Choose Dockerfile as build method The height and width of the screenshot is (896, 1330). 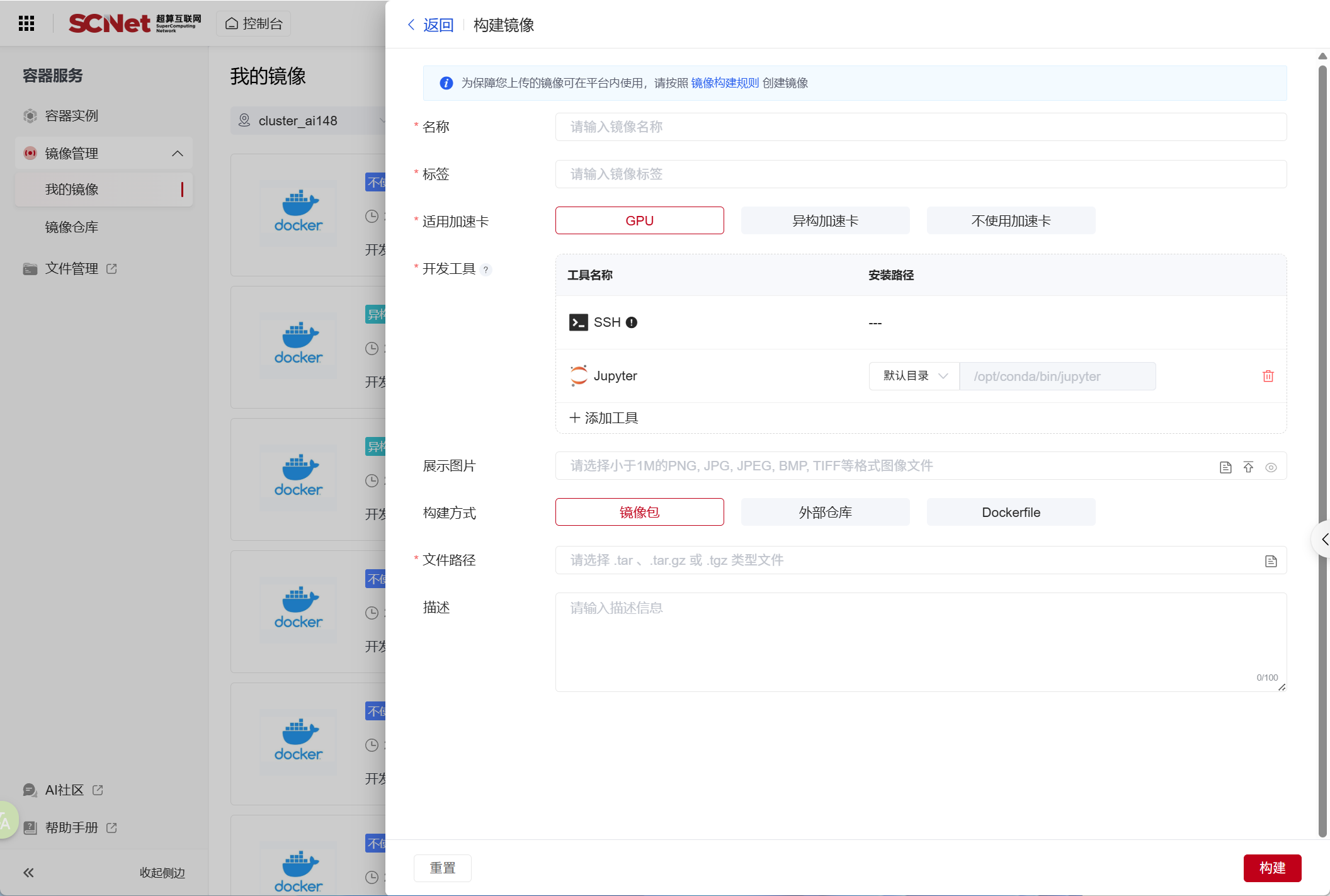[1010, 512]
